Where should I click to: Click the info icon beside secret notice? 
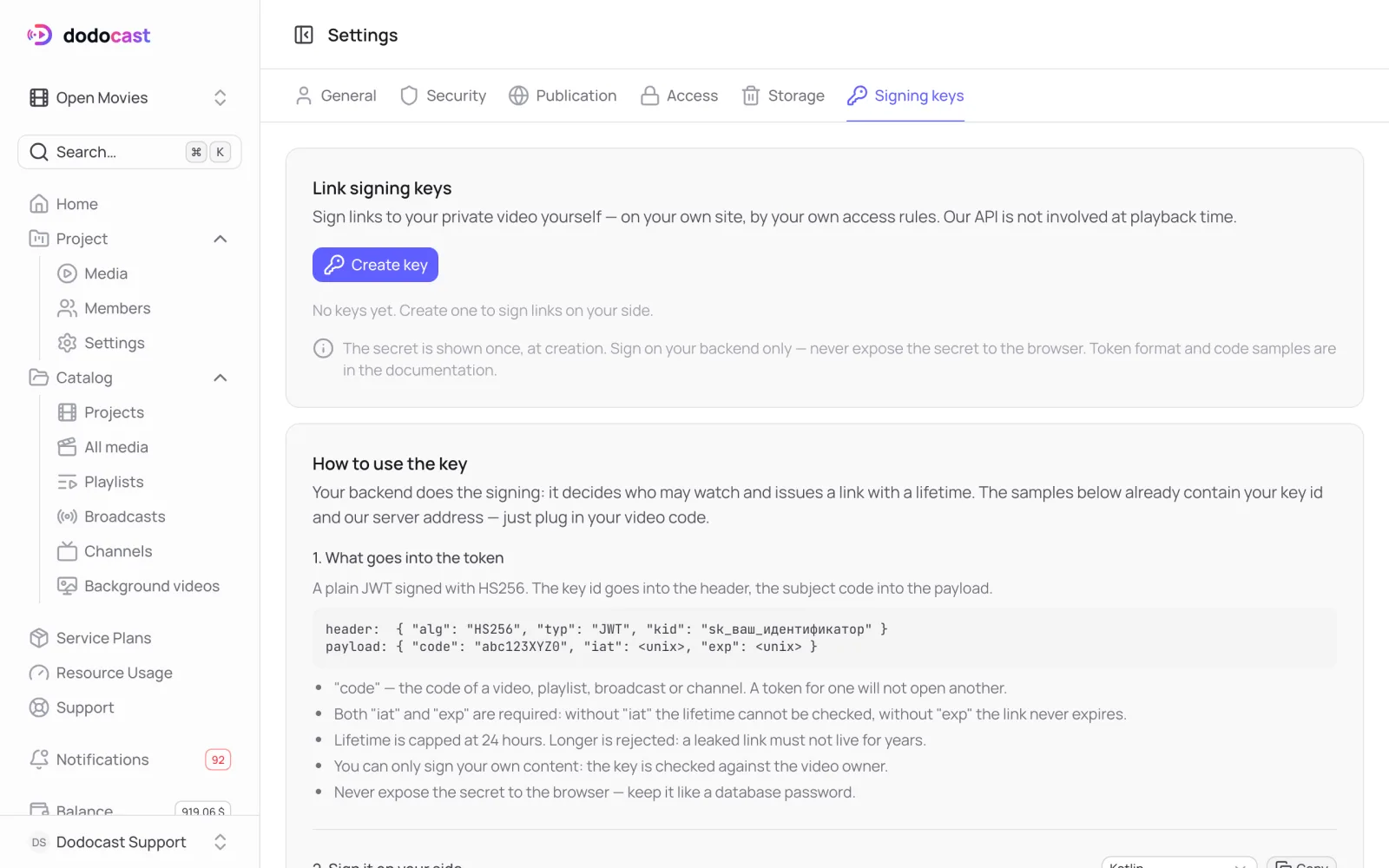coord(323,349)
